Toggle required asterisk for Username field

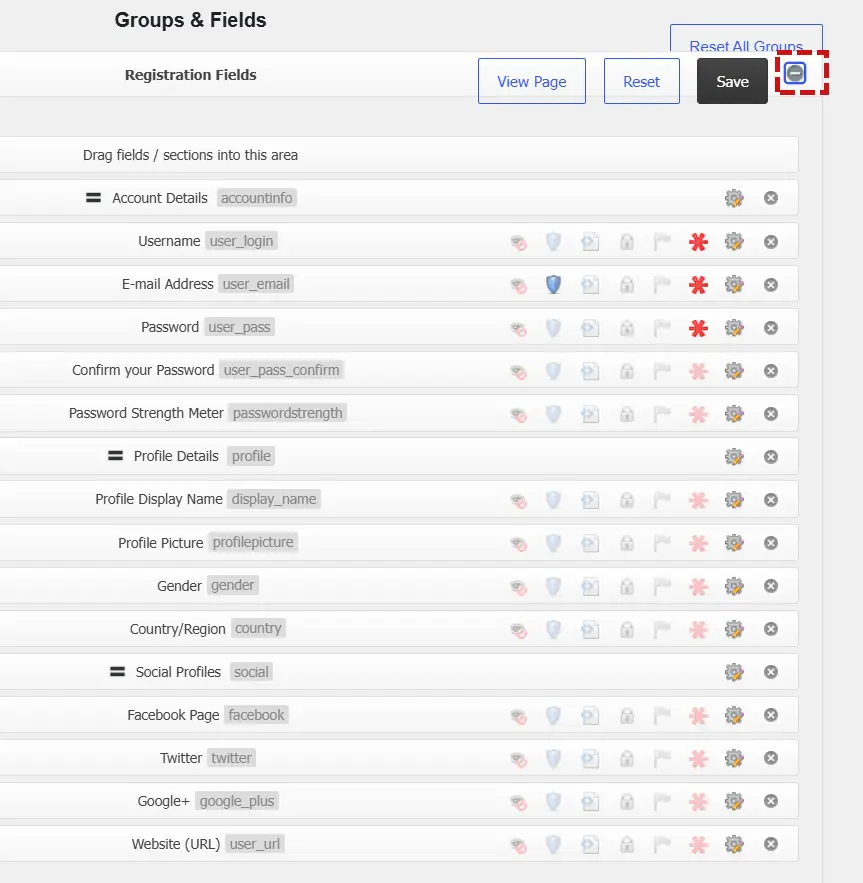pyautogui.click(x=699, y=242)
